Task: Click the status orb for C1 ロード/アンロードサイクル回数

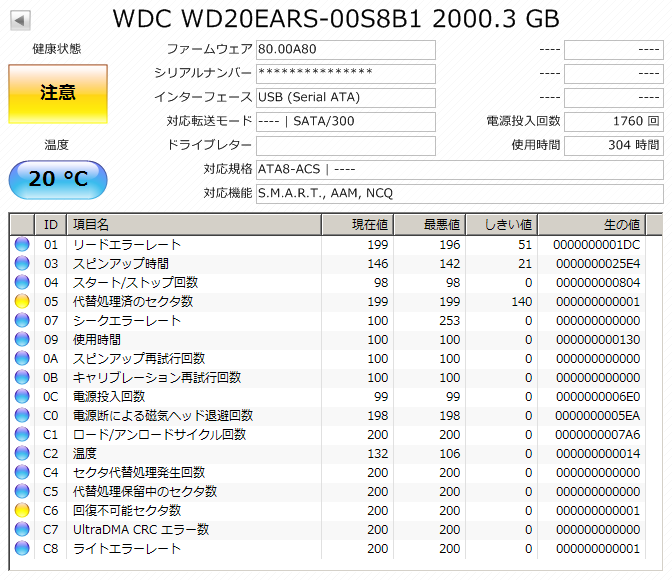Action: [22, 434]
